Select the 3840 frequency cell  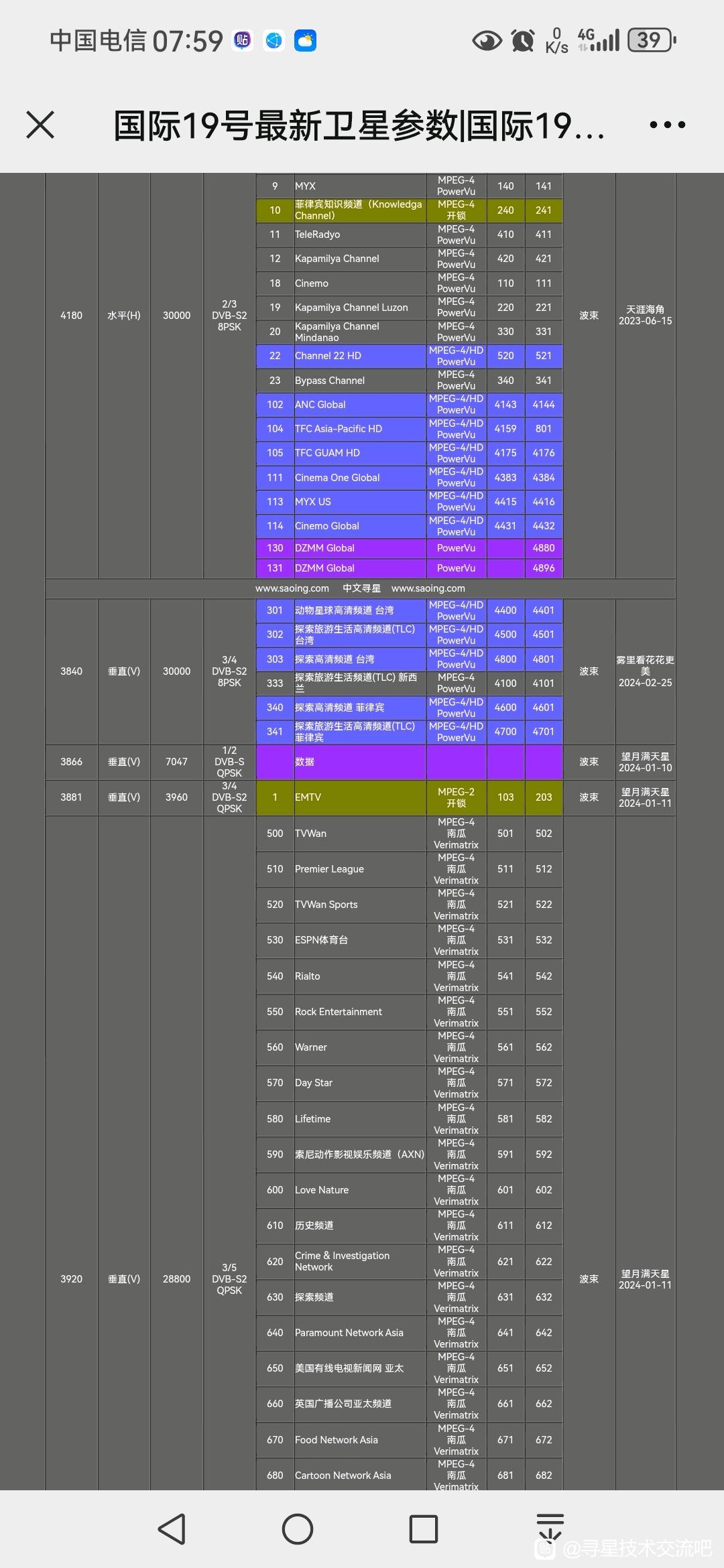click(x=72, y=671)
